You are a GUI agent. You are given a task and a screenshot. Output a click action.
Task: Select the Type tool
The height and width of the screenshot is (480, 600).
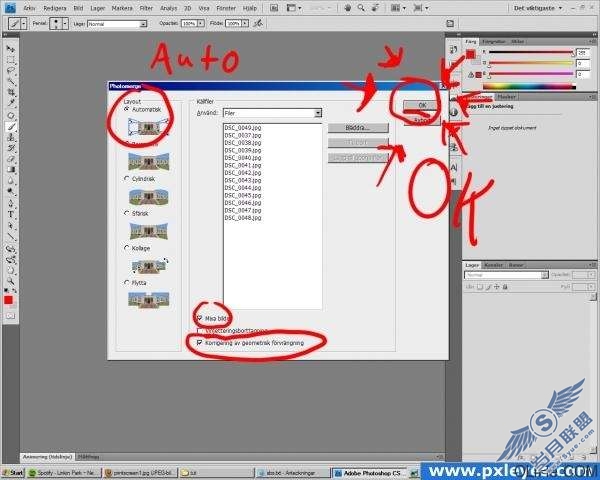coord(10,214)
